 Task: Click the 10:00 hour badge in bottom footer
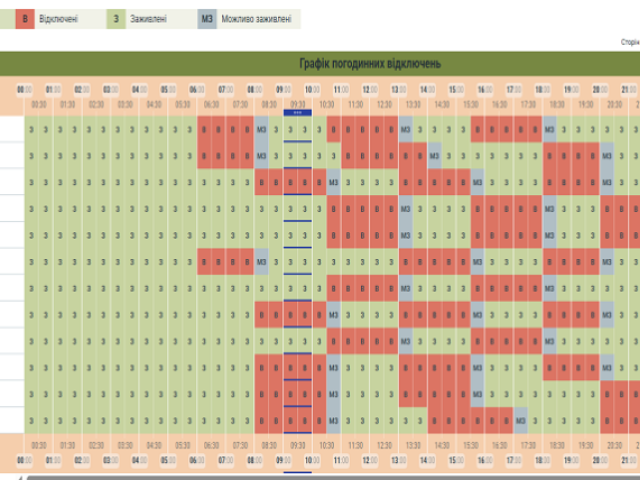click(312, 460)
